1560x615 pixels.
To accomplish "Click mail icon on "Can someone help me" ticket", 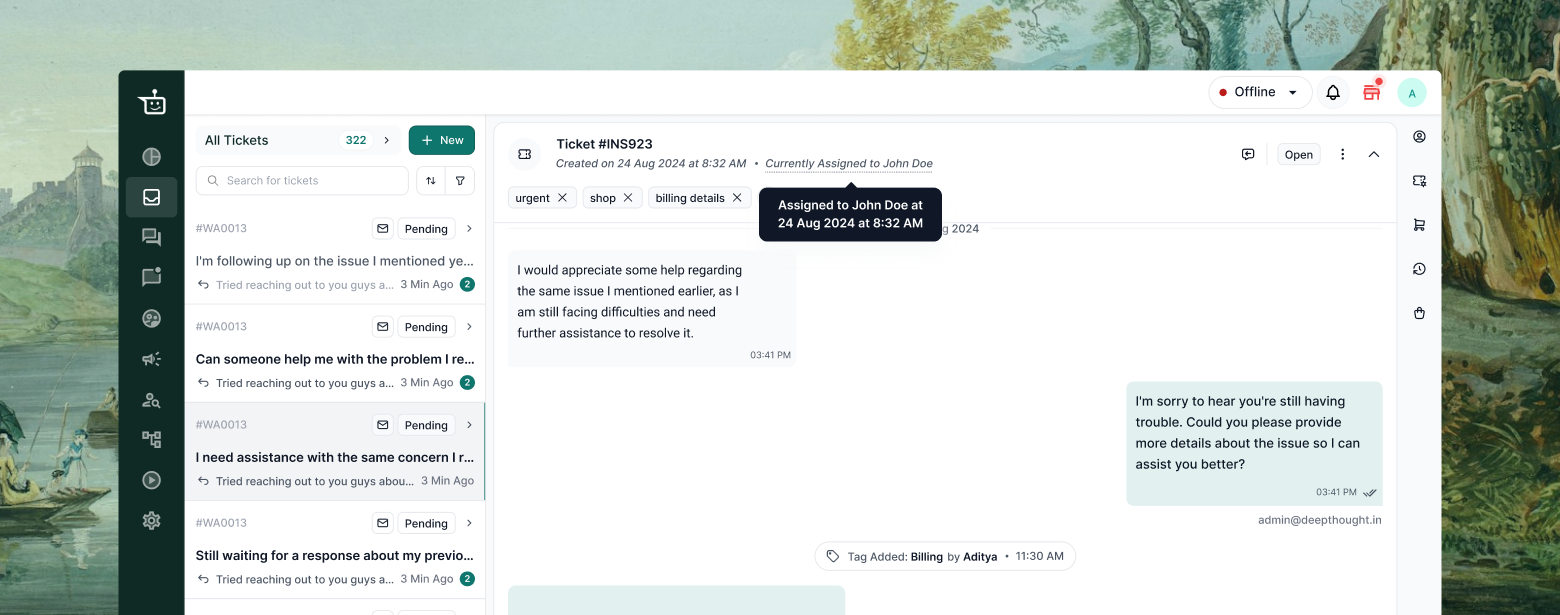I will pos(382,327).
